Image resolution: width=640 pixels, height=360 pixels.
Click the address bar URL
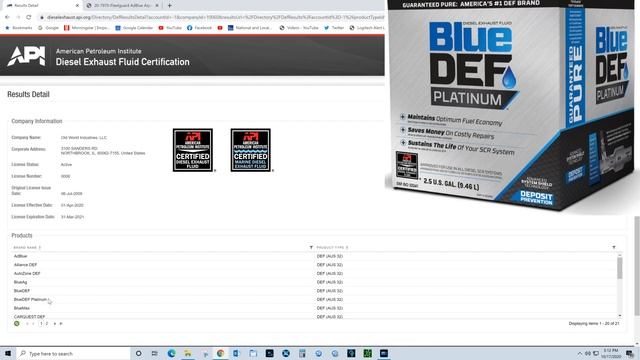click(x=215, y=17)
